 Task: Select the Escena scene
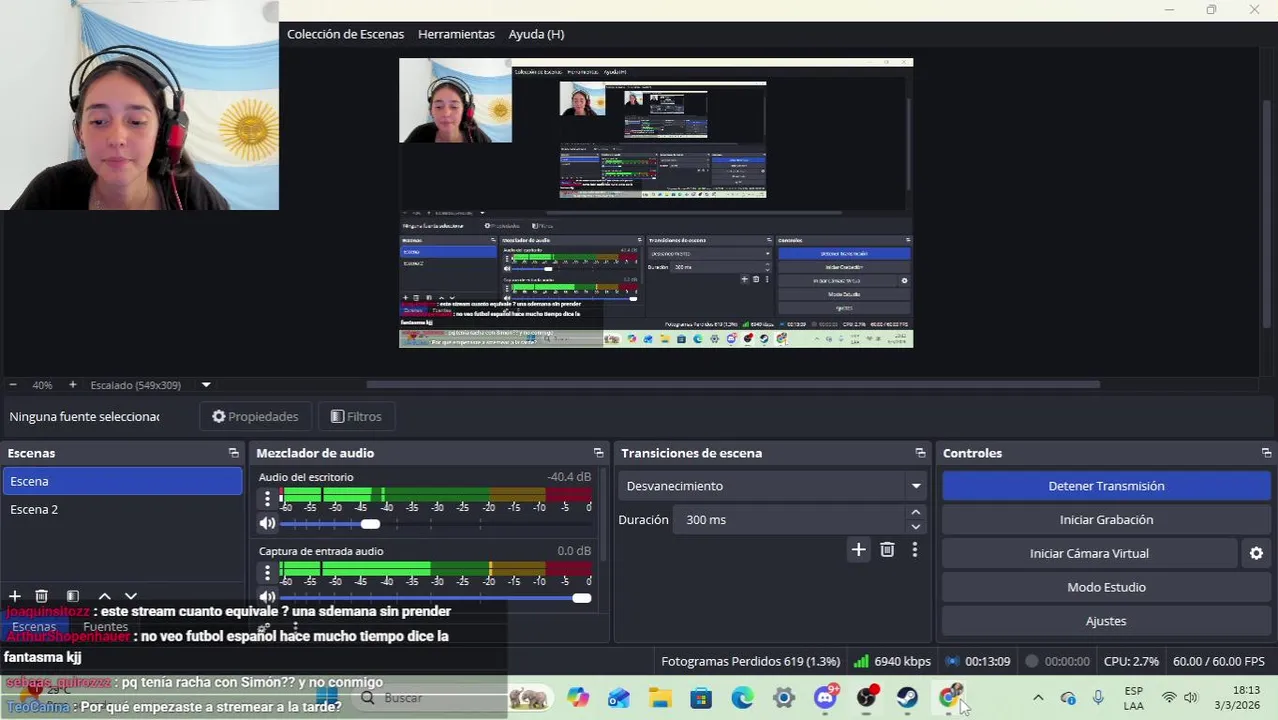pyautogui.click(x=122, y=481)
